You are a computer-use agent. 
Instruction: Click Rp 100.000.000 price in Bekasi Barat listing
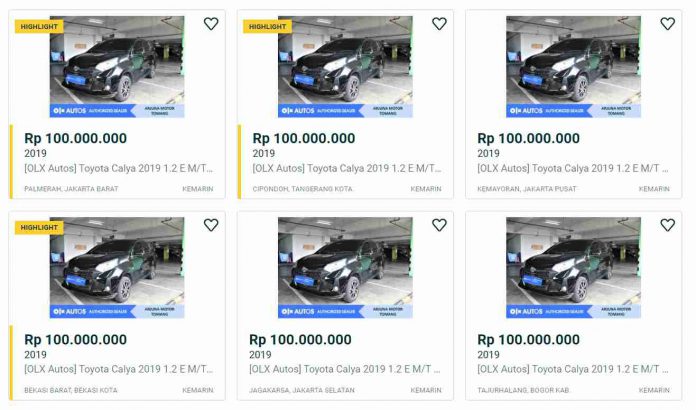pyautogui.click(x=75, y=339)
